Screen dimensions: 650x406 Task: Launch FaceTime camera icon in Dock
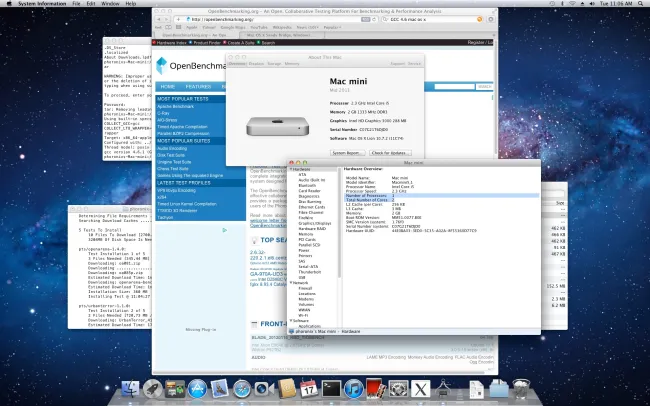point(264,389)
